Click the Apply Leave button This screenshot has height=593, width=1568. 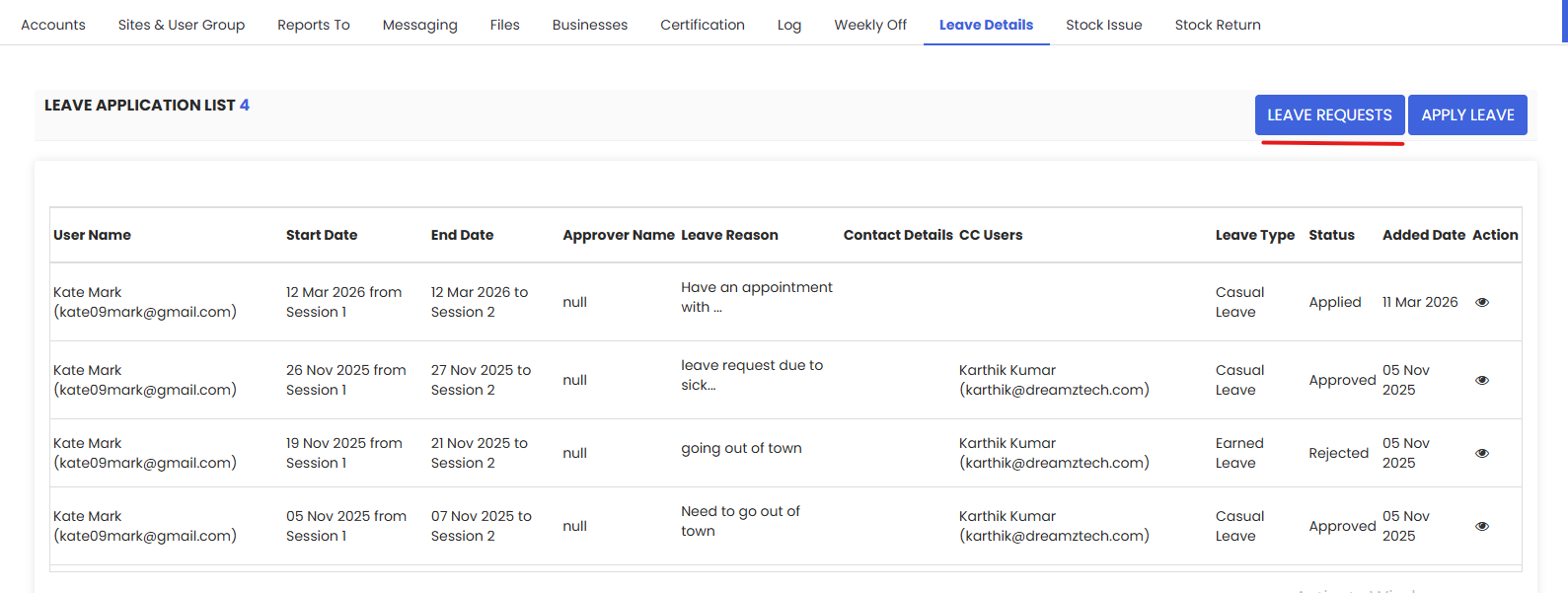pos(1467,114)
